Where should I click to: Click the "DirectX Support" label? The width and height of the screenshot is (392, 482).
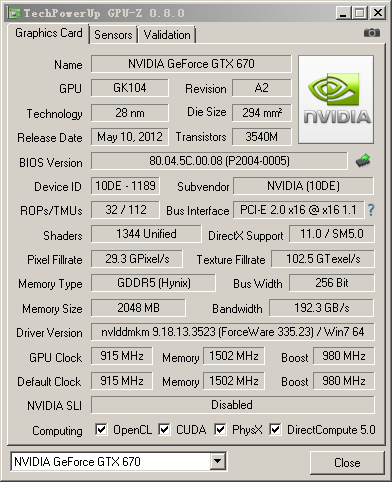[246, 236]
